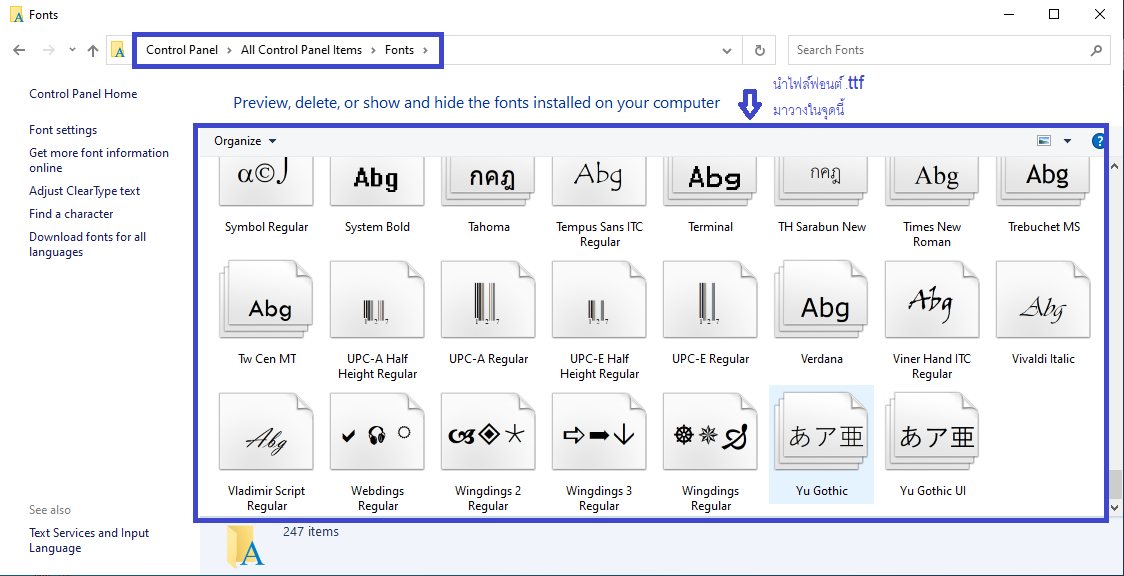This screenshot has height=576, width=1124.
Task: Expand the chevron after All Control Panel Items
Action: 373,50
